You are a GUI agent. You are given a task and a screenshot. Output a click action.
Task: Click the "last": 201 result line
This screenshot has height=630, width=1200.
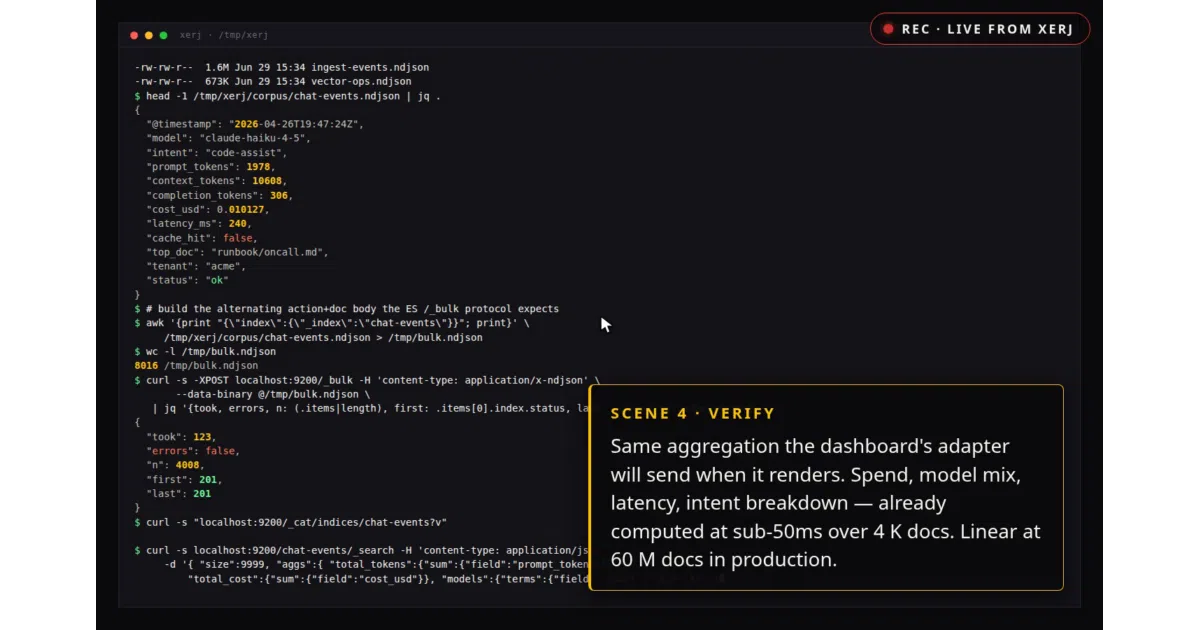click(x=179, y=493)
